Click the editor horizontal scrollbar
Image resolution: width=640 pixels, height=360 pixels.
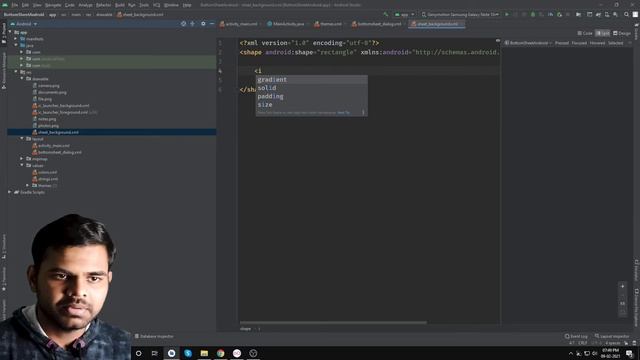[333, 322]
